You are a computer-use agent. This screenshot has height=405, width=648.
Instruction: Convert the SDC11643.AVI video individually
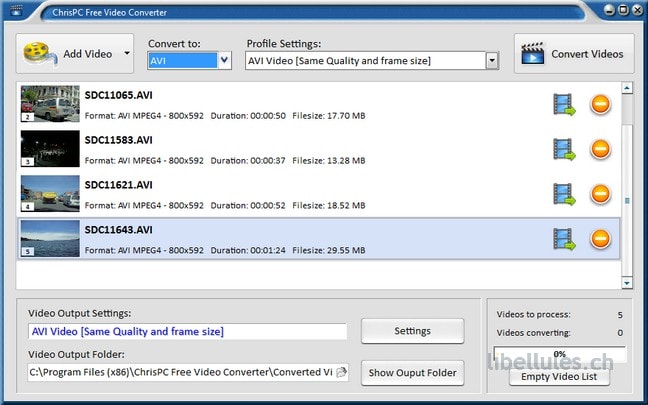tap(564, 239)
